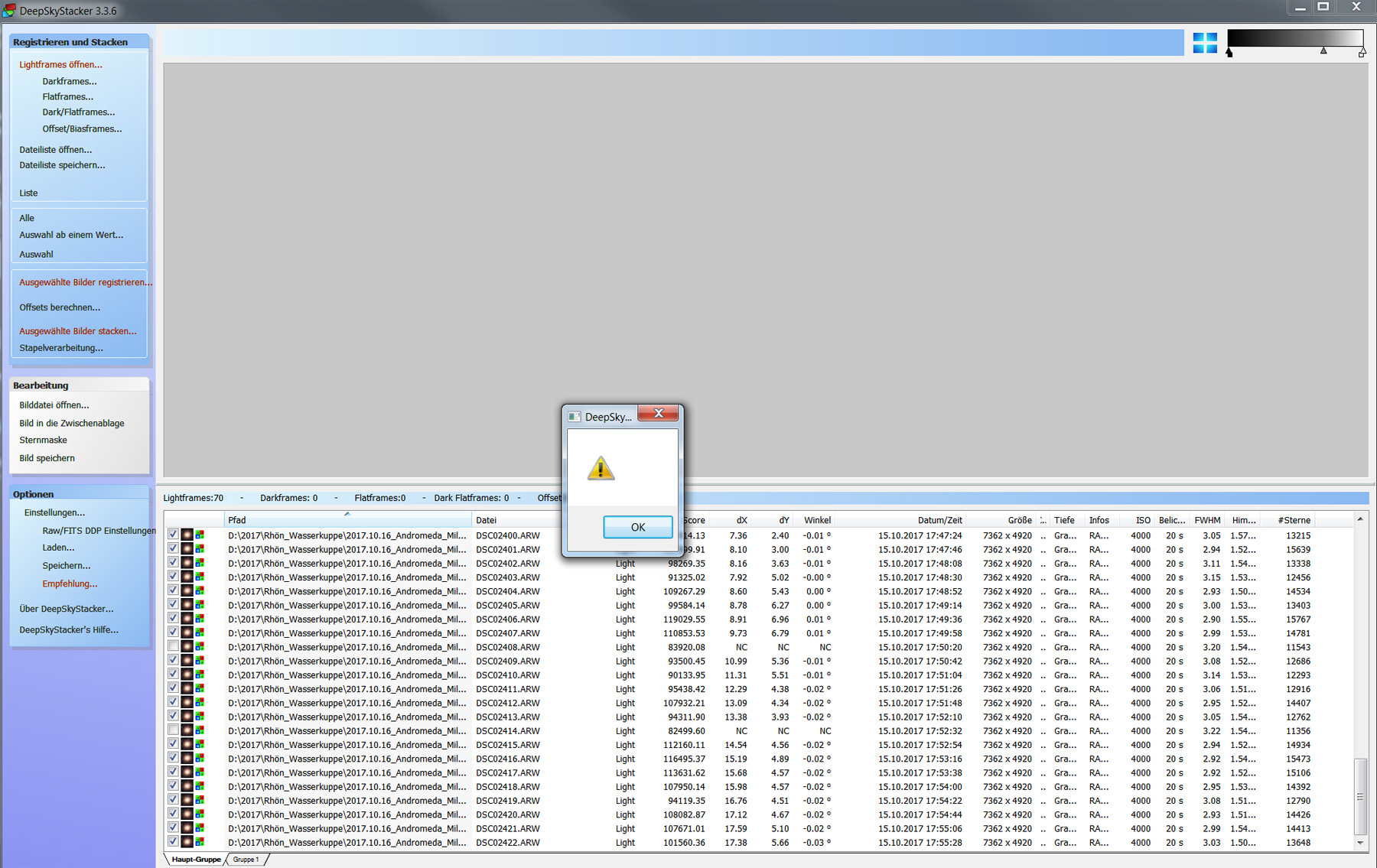Toggle checkbox for DSC02400.ARW
The width and height of the screenshot is (1377, 868).
(x=173, y=535)
